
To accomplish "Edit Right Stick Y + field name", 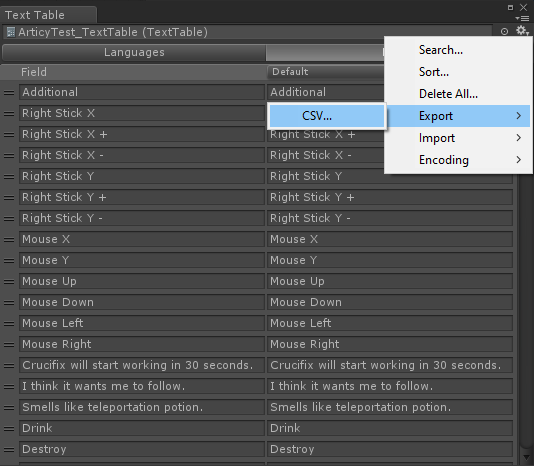I will [x=142, y=198].
